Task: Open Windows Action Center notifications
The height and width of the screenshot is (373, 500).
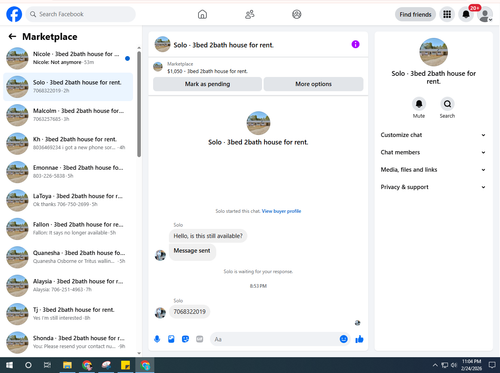Action: (x=492, y=365)
